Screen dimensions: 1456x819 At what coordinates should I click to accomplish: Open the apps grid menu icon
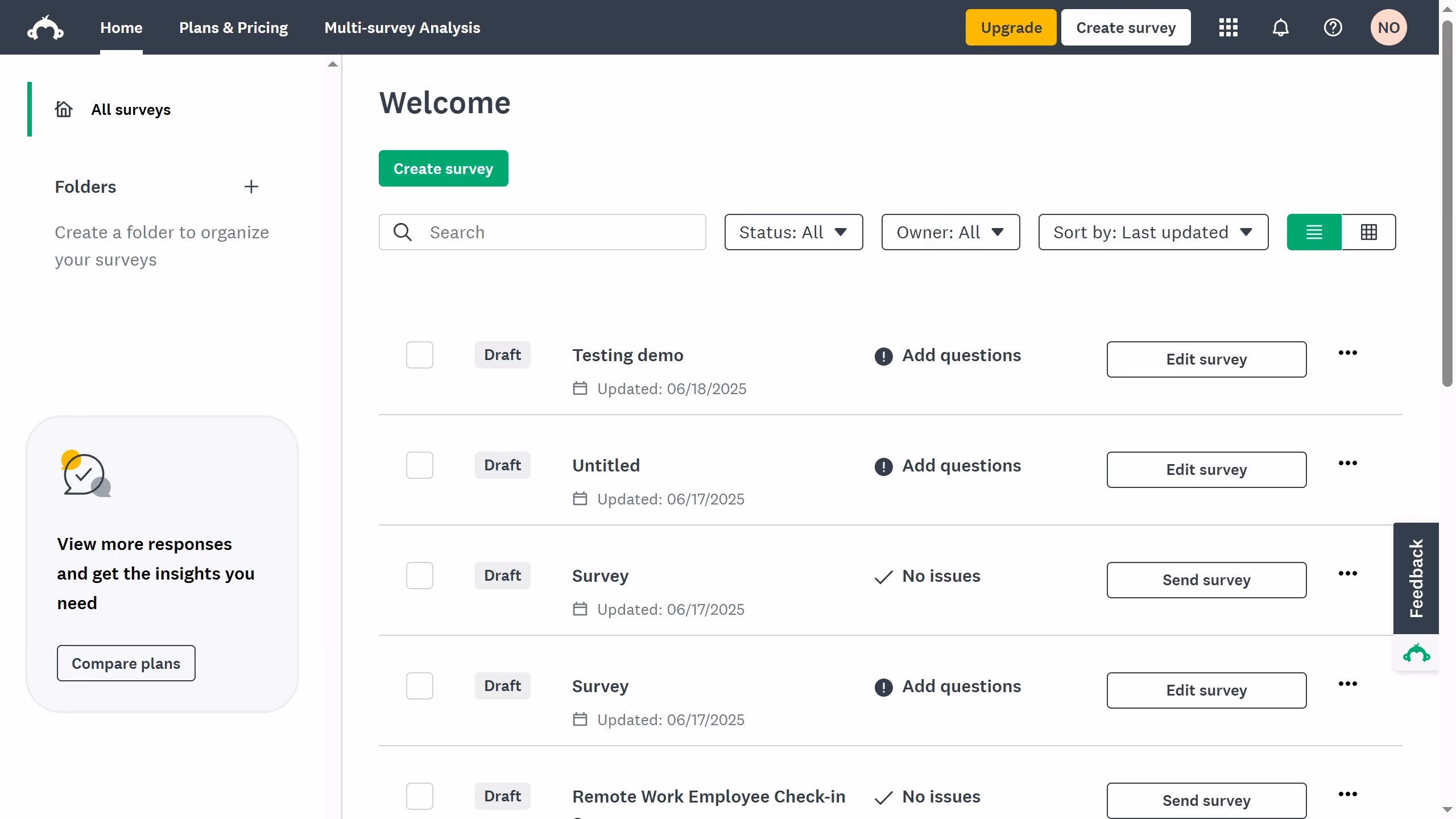[1228, 27]
